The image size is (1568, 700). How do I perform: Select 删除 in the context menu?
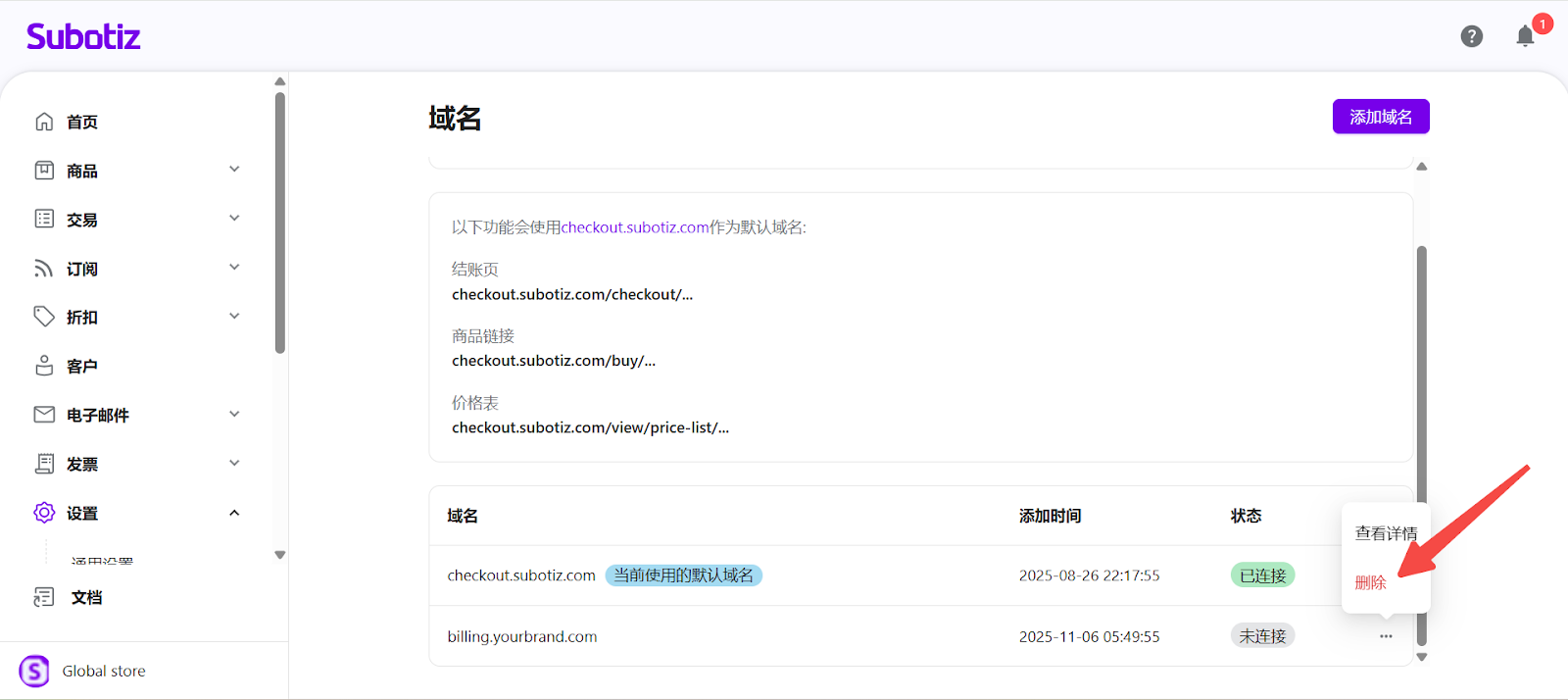coord(1370,582)
